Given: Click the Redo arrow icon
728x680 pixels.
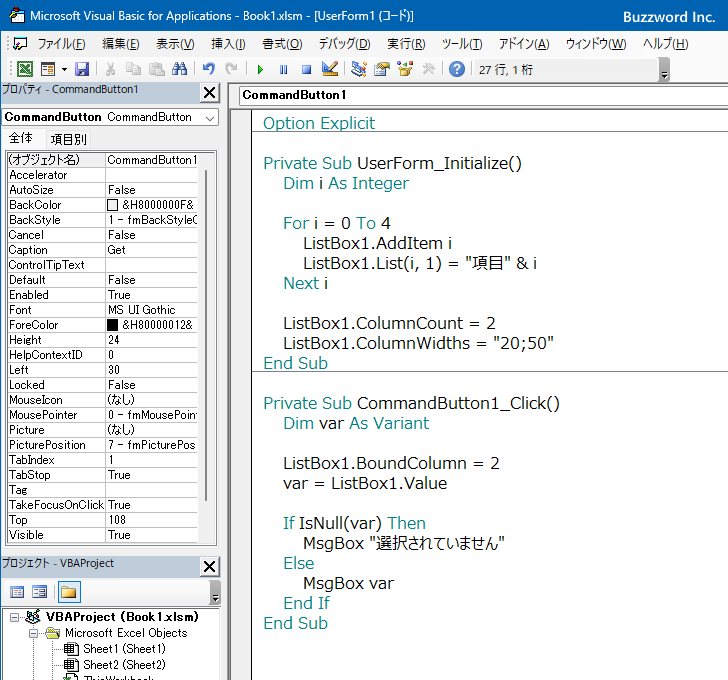Looking at the screenshot, I should click(231, 69).
